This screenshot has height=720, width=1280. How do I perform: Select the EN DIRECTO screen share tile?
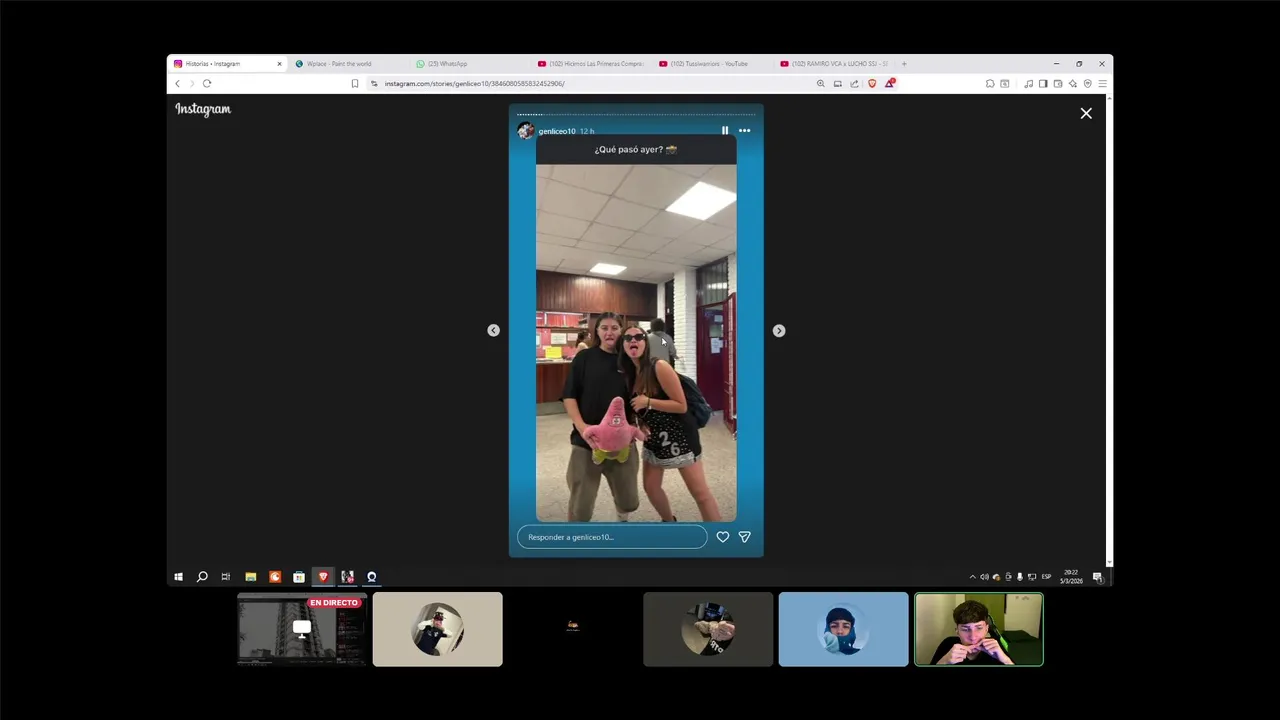[x=302, y=629]
